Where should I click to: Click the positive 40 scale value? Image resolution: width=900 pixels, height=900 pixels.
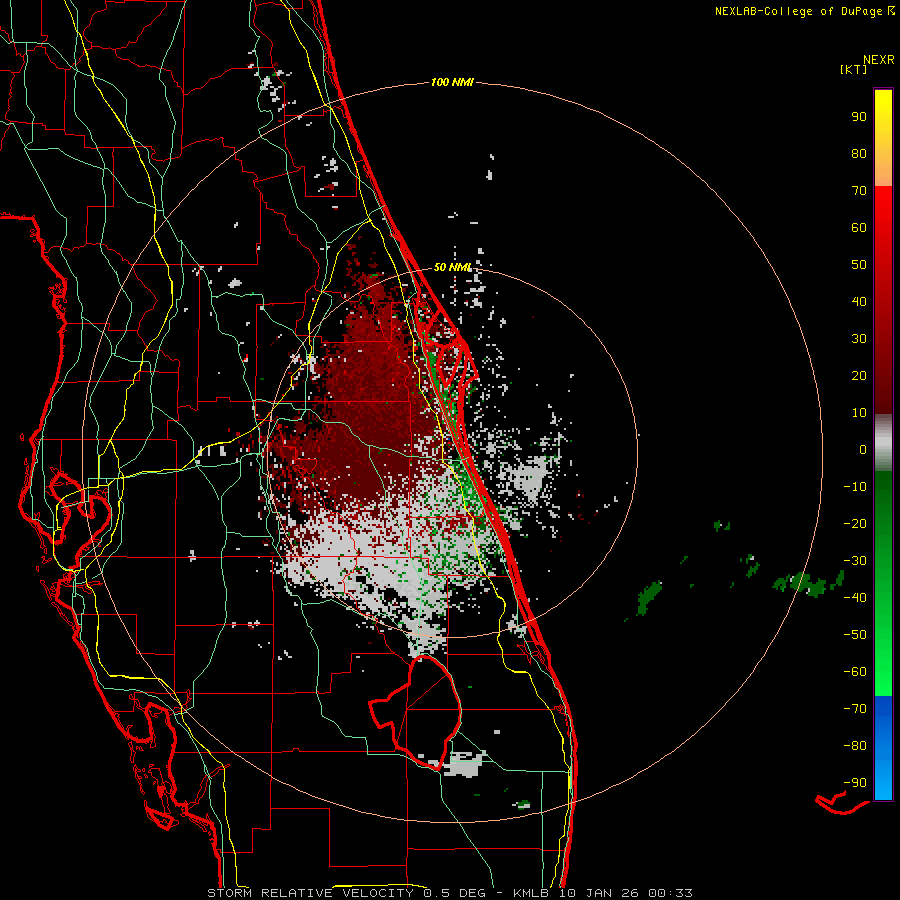tap(859, 302)
